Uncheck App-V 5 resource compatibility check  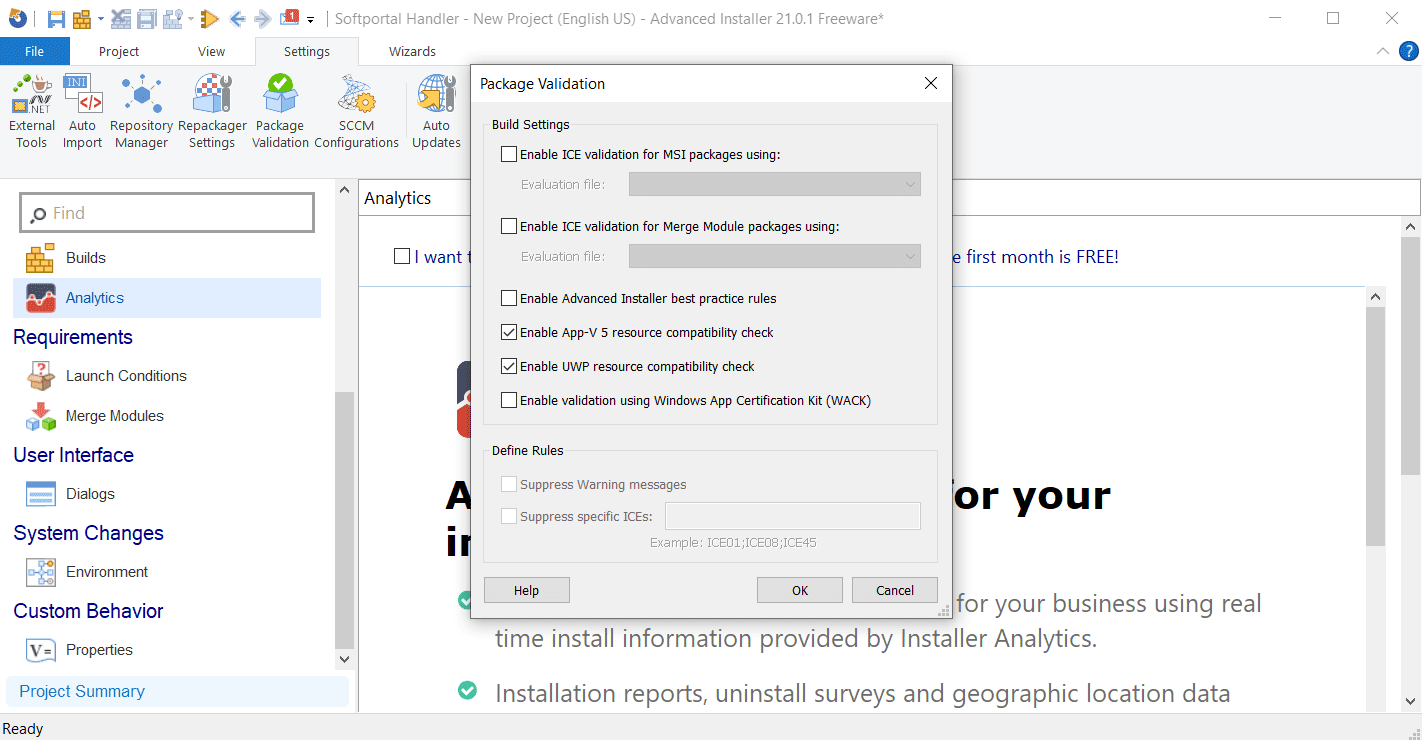coord(510,332)
